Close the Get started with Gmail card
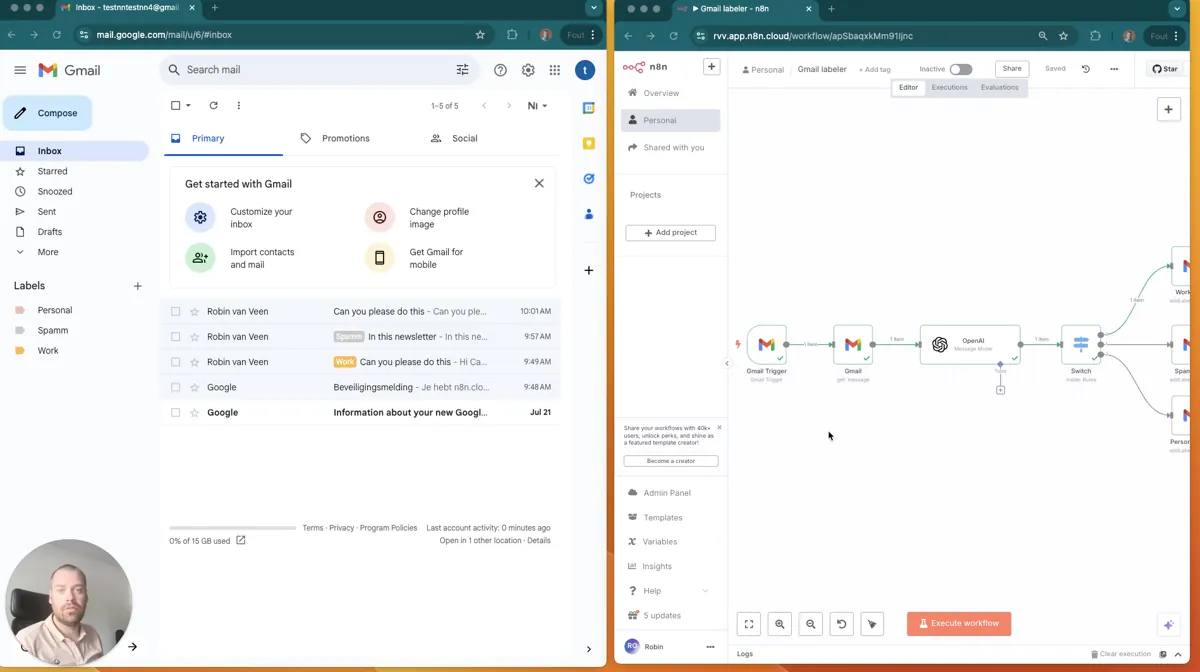The width and height of the screenshot is (1200, 672). 539,183
